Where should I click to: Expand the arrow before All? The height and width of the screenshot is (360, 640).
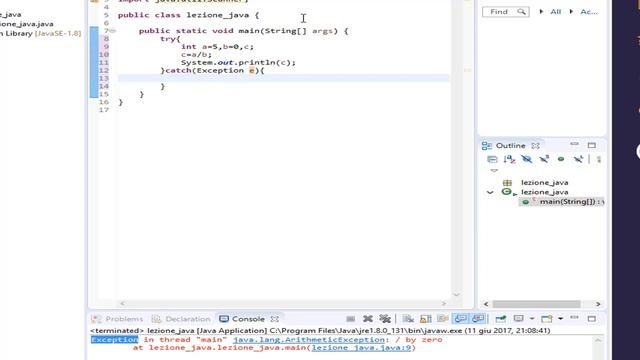[x=541, y=12]
